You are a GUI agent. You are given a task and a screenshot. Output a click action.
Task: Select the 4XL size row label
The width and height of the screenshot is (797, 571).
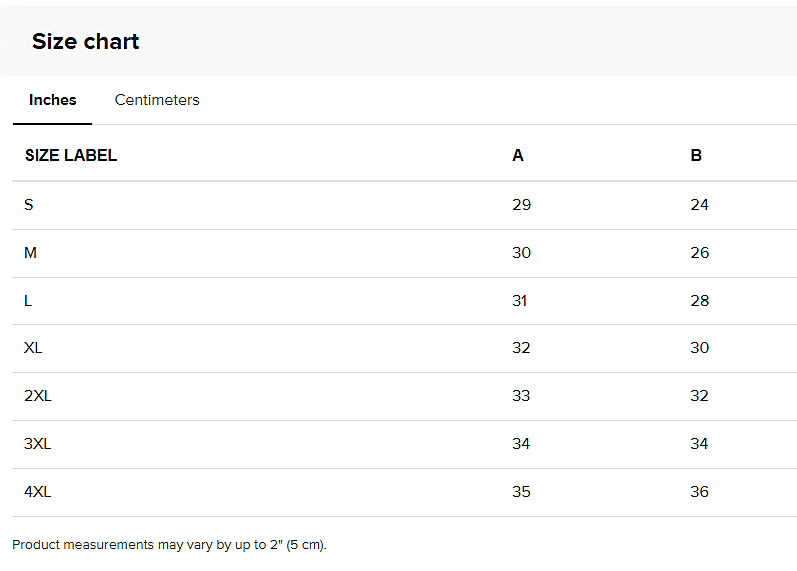point(38,492)
